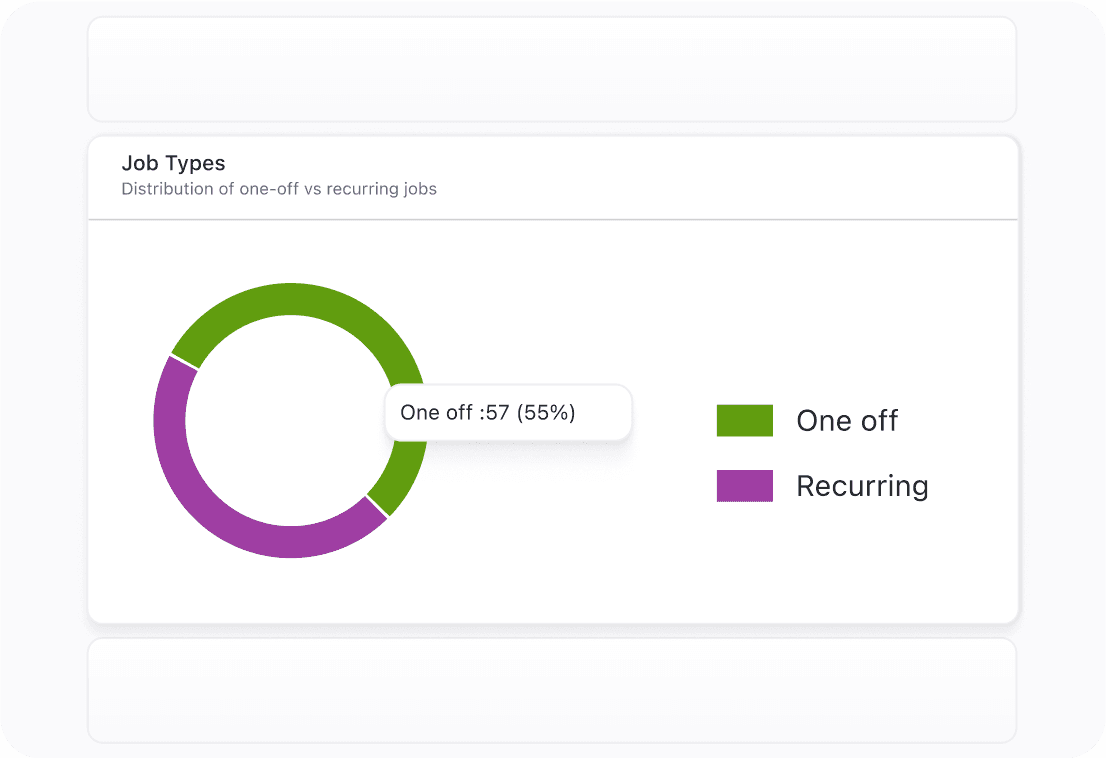Select the empty card above Job Types
1106x758 pixels.
(x=552, y=68)
